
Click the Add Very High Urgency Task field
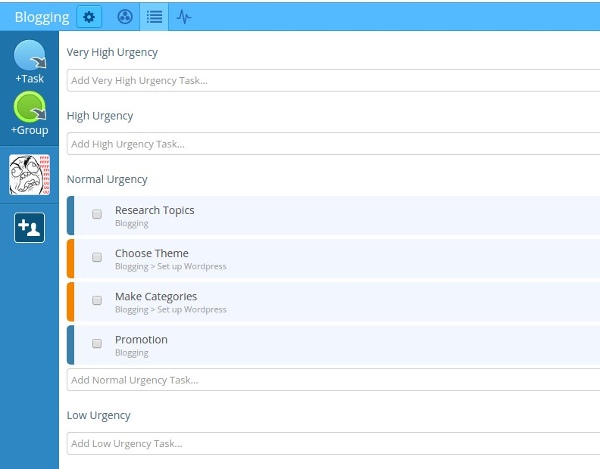click(333, 81)
